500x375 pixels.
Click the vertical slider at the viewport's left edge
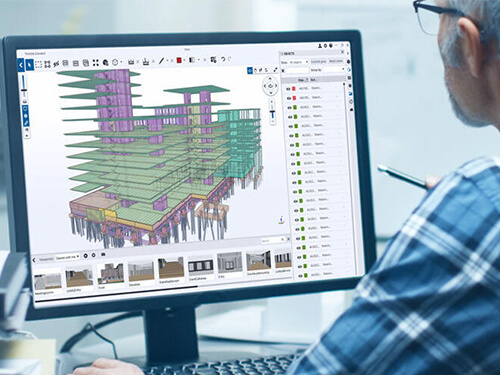(24, 87)
